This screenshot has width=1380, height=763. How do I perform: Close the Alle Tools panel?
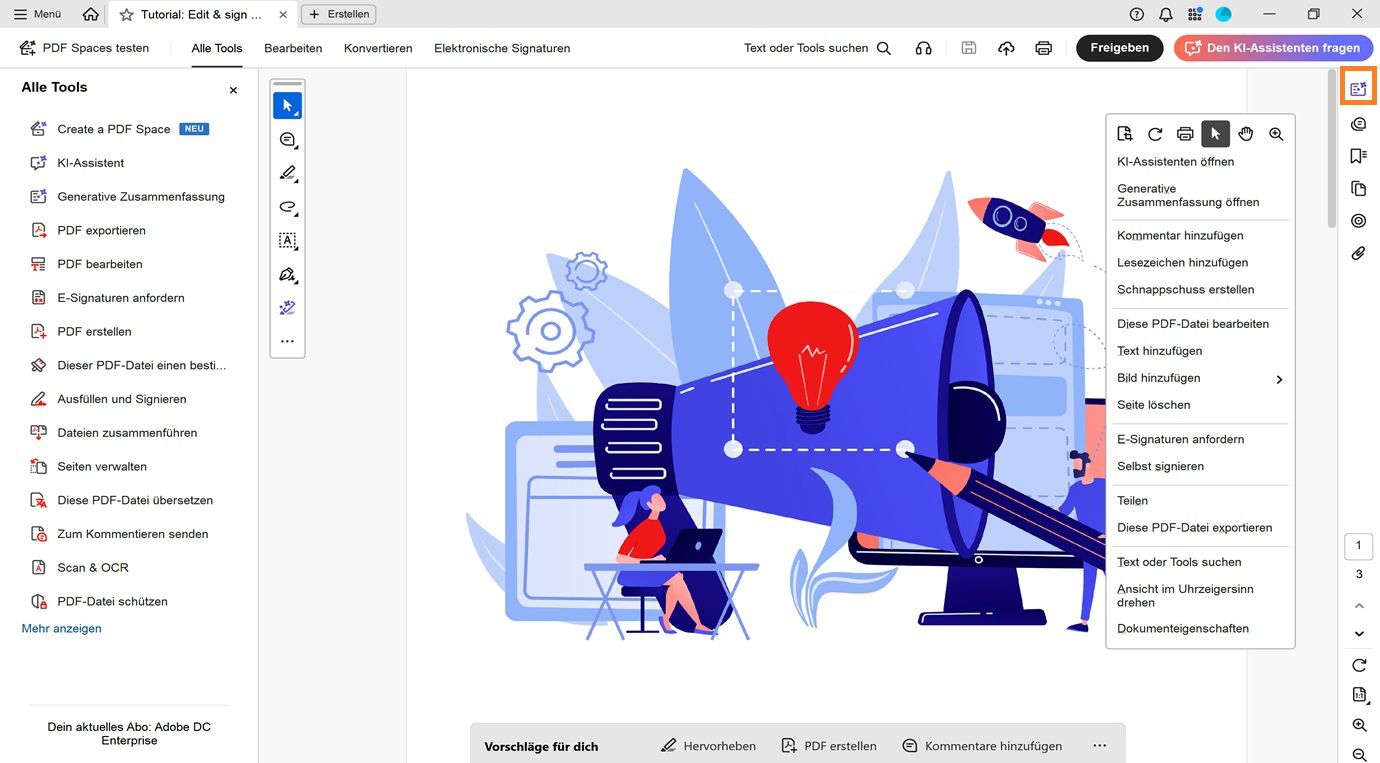click(233, 90)
